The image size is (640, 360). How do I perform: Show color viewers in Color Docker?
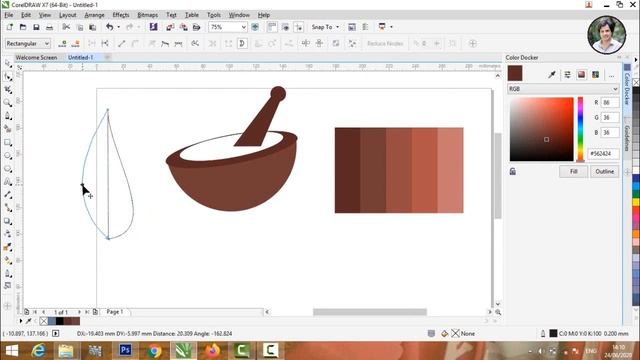pyautogui.click(x=581, y=74)
